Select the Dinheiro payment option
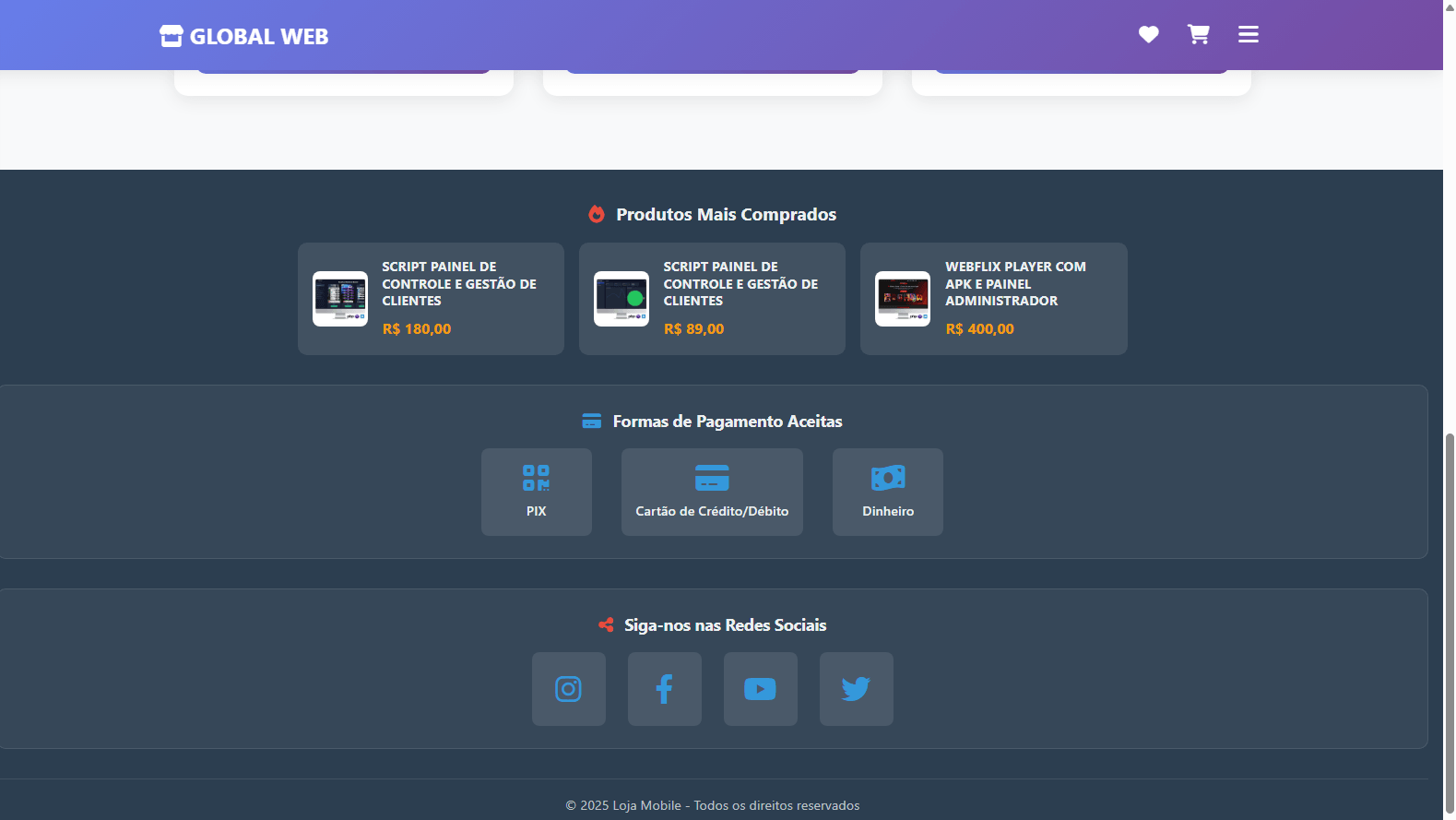 pyautogui.click(x=887, y=492)
